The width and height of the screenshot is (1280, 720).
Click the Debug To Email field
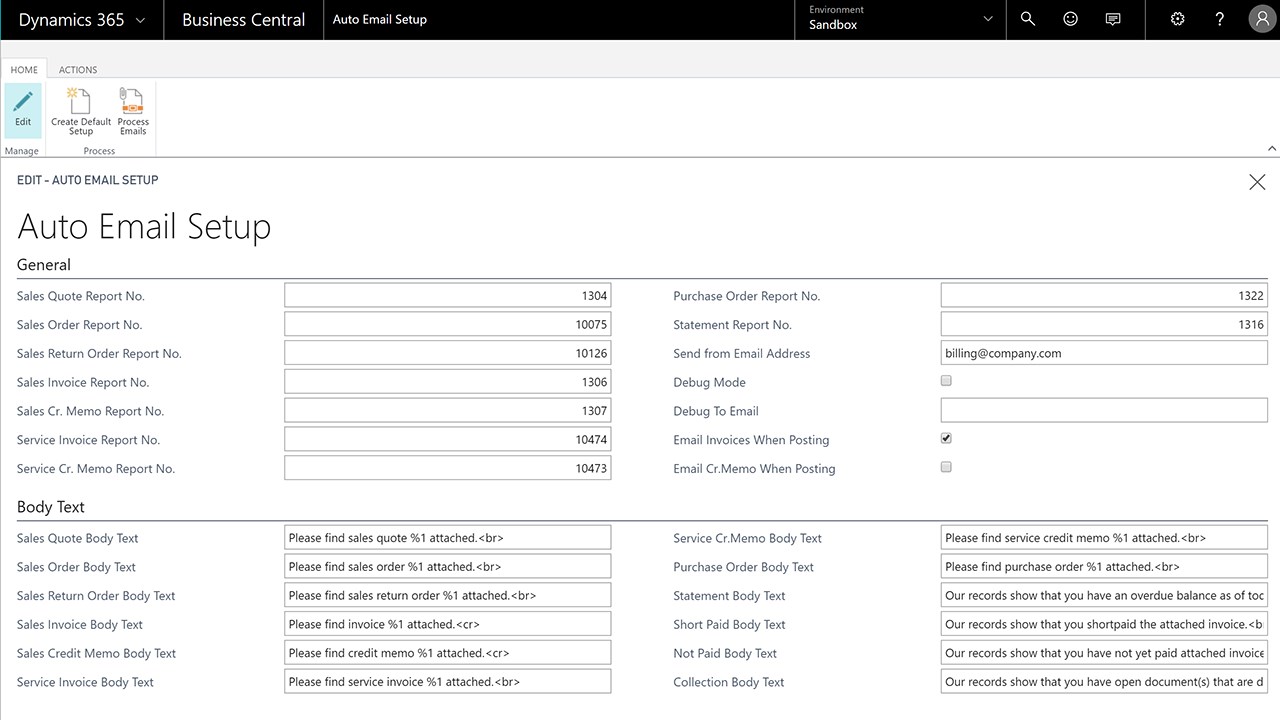pos(1104,411)
